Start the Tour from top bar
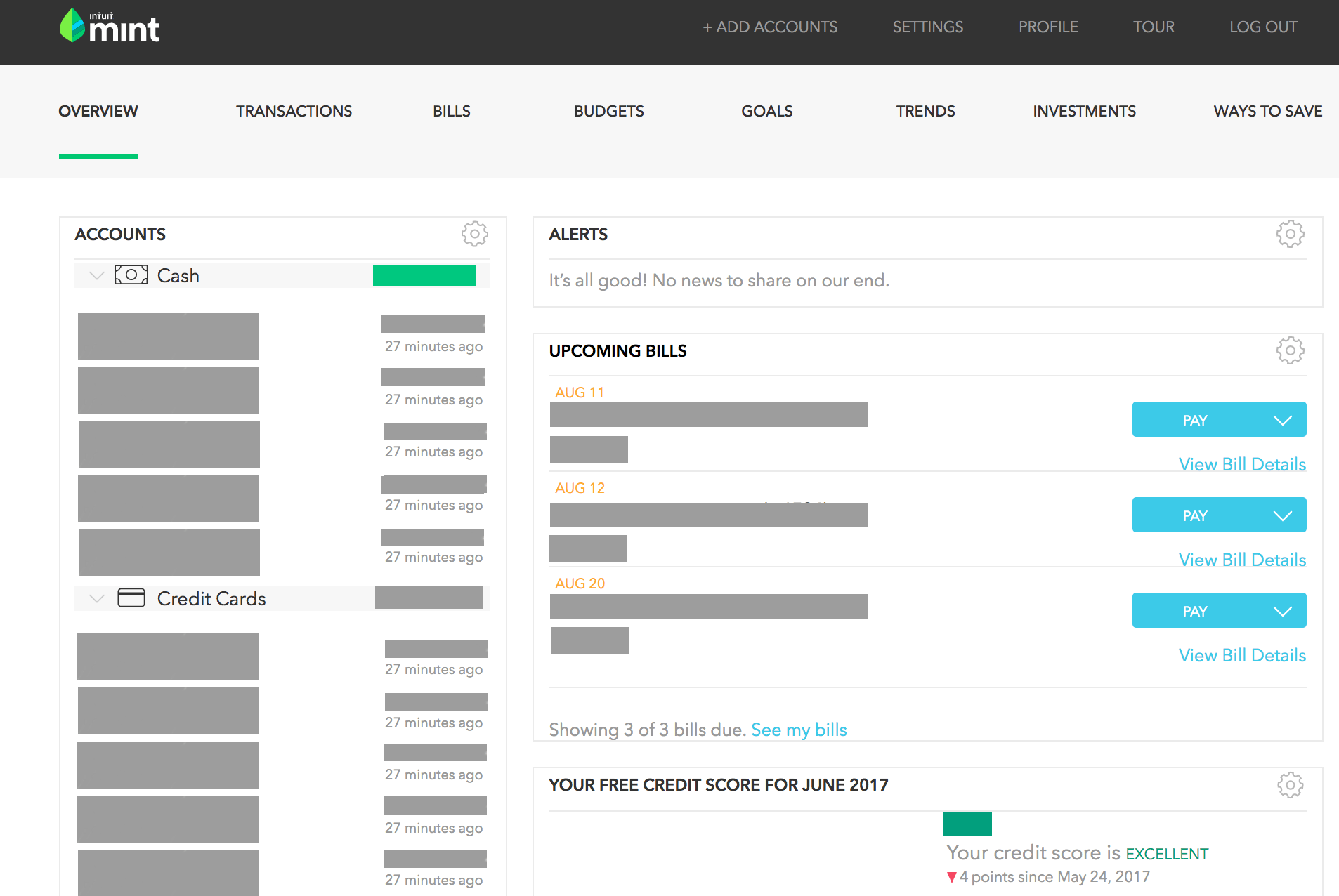This screenshot has height=896, width=1339. (x=1154, y=27)
